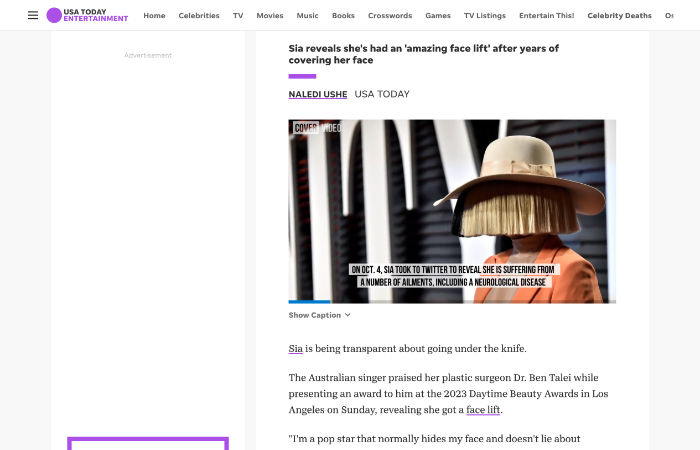The image size is (700, 450).
Task: Open the hamburger navigation menu
Action: (33, 15)
